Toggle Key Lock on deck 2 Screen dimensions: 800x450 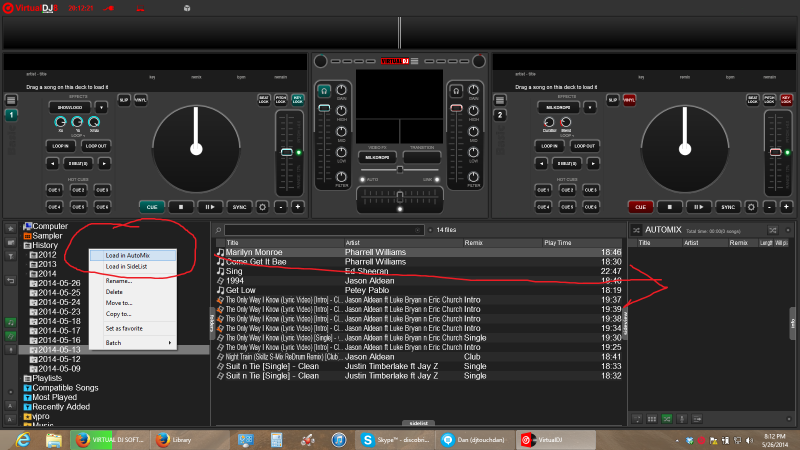pos(786,100)
